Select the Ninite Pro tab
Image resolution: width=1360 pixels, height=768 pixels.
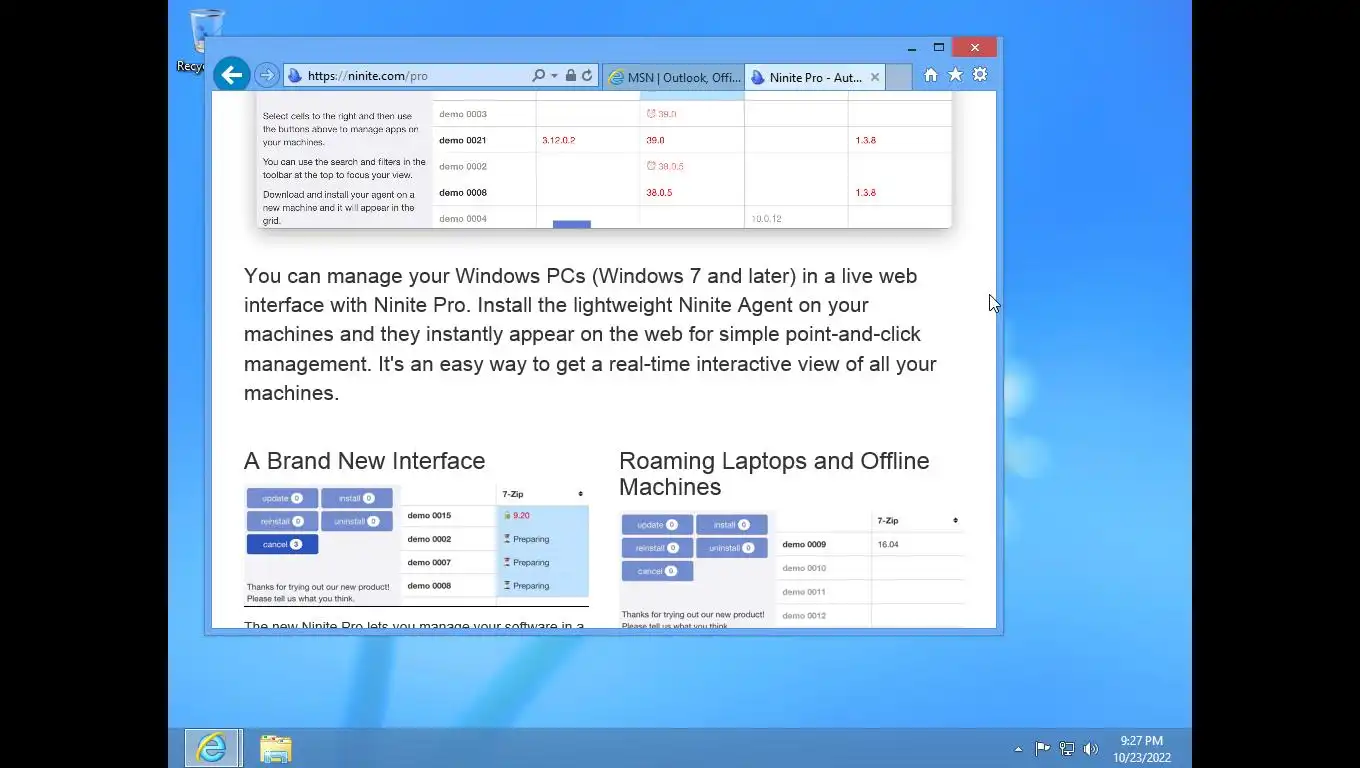816,77
